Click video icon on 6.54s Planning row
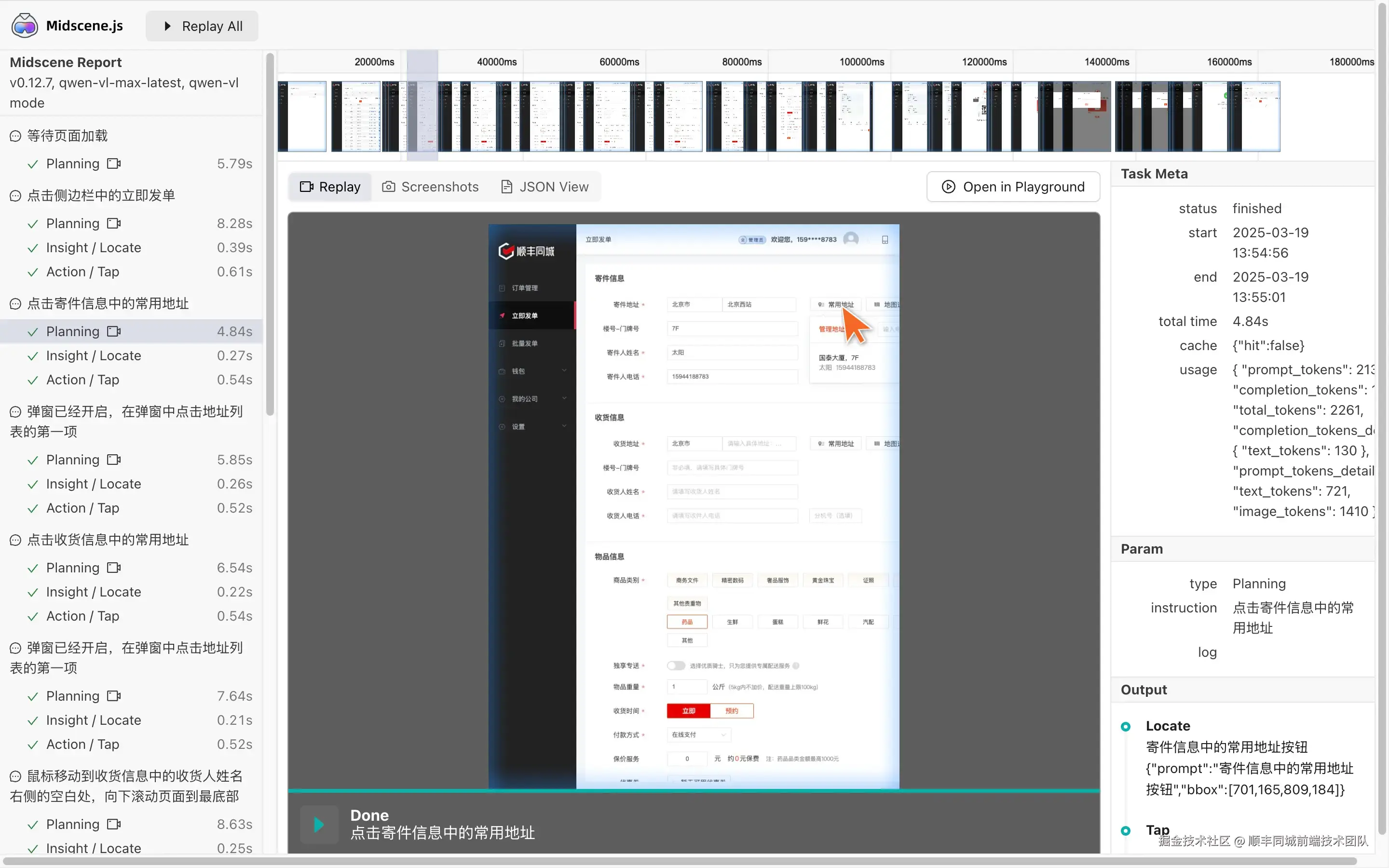Screen dimensions: 1389x868 coord(114,568)
